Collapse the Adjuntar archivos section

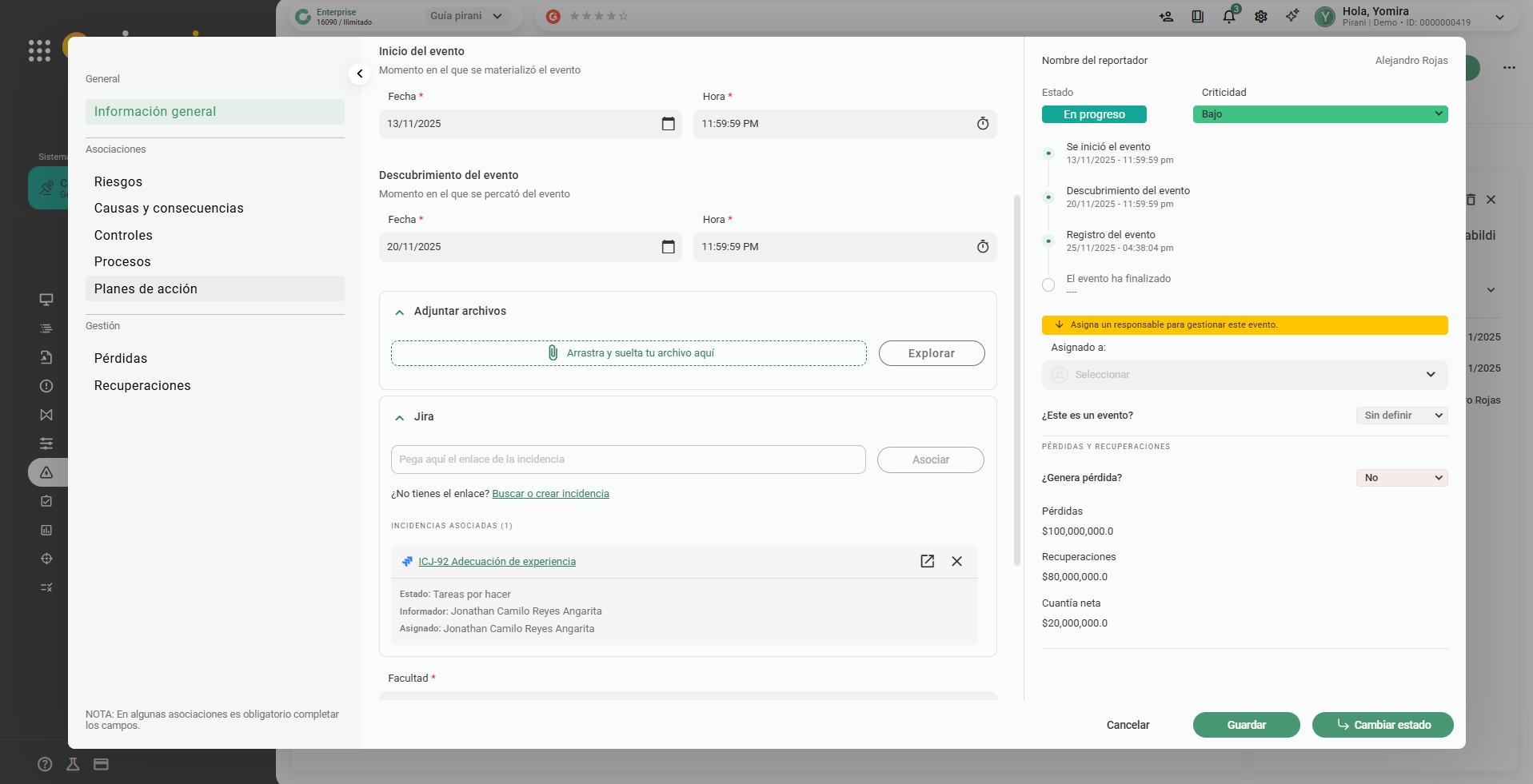pos(400,312)
